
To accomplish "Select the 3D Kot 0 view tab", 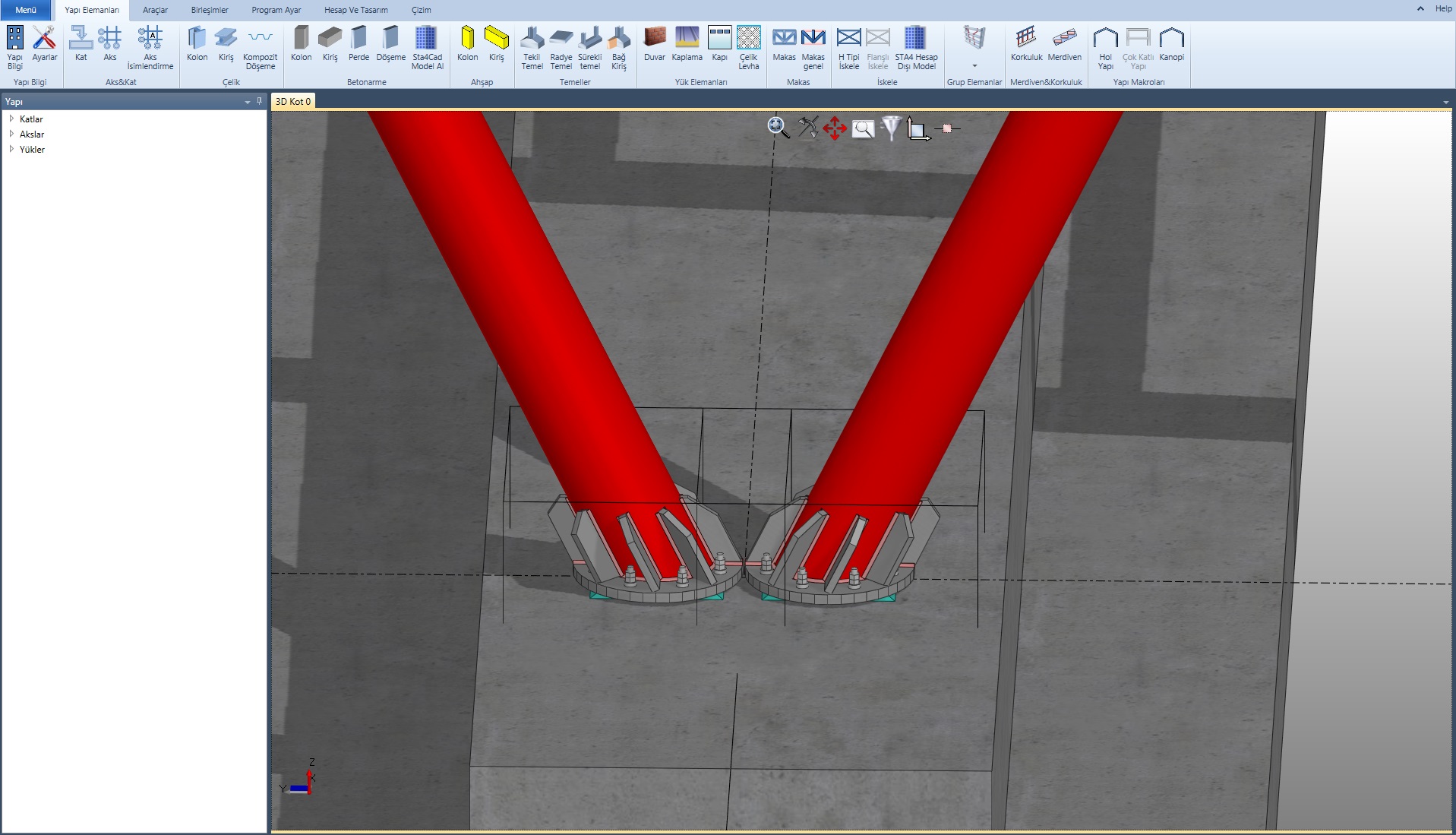I will [293, 101].
